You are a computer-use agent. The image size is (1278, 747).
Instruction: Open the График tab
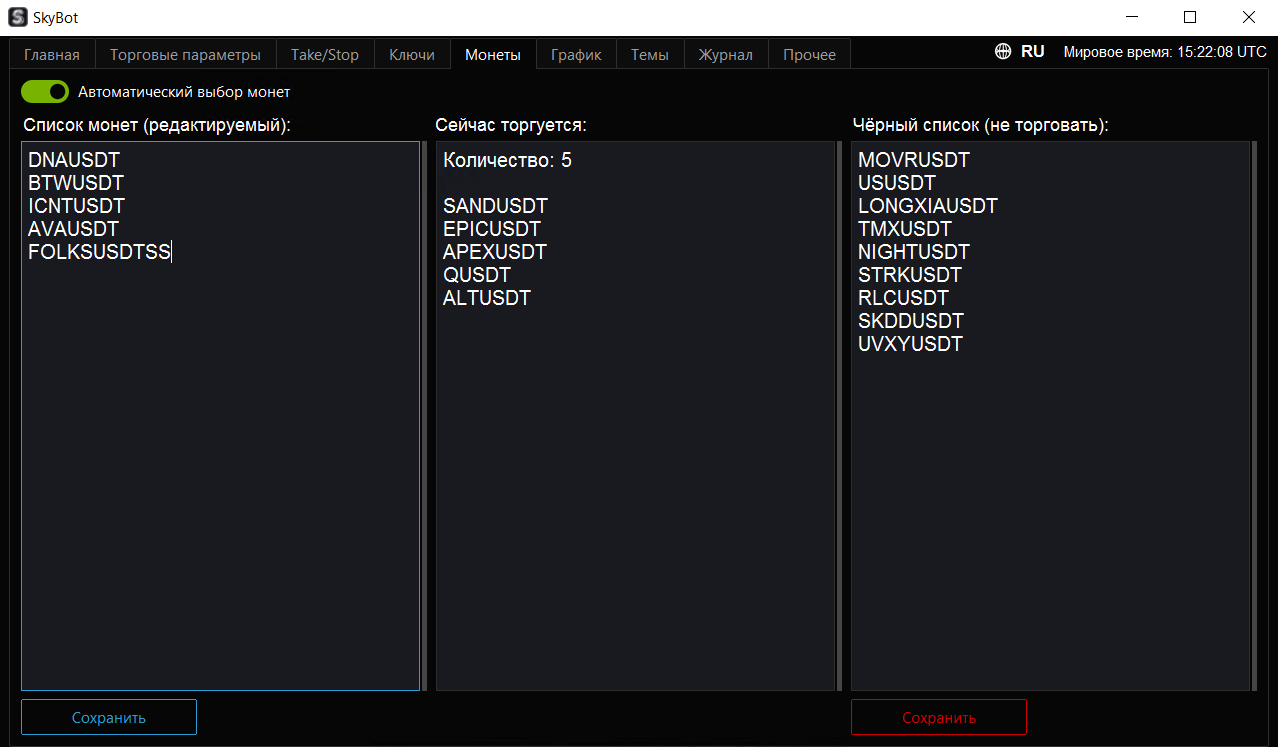(576, 55)
